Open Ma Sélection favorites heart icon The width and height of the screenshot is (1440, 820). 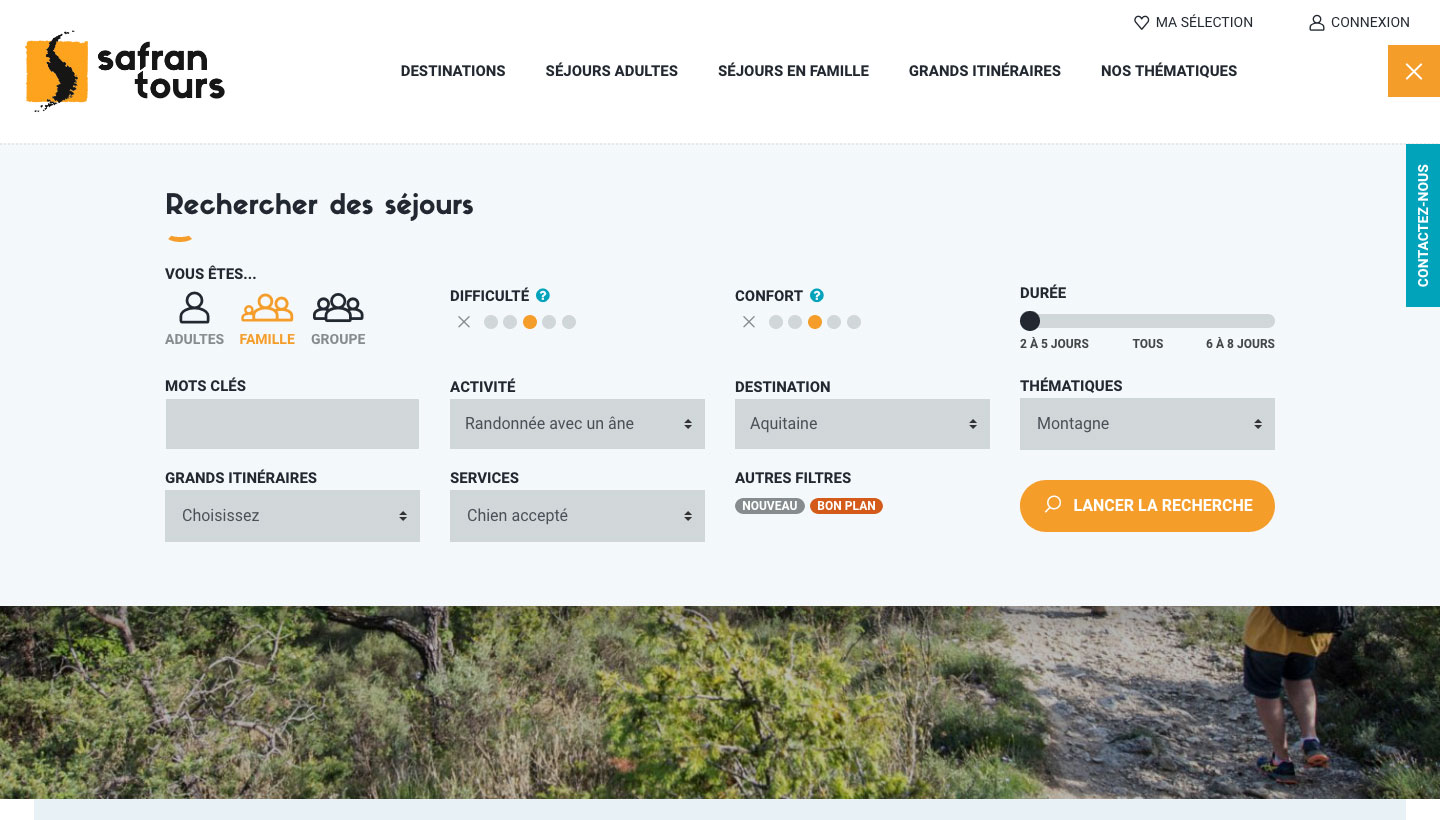pos(1141,22)
